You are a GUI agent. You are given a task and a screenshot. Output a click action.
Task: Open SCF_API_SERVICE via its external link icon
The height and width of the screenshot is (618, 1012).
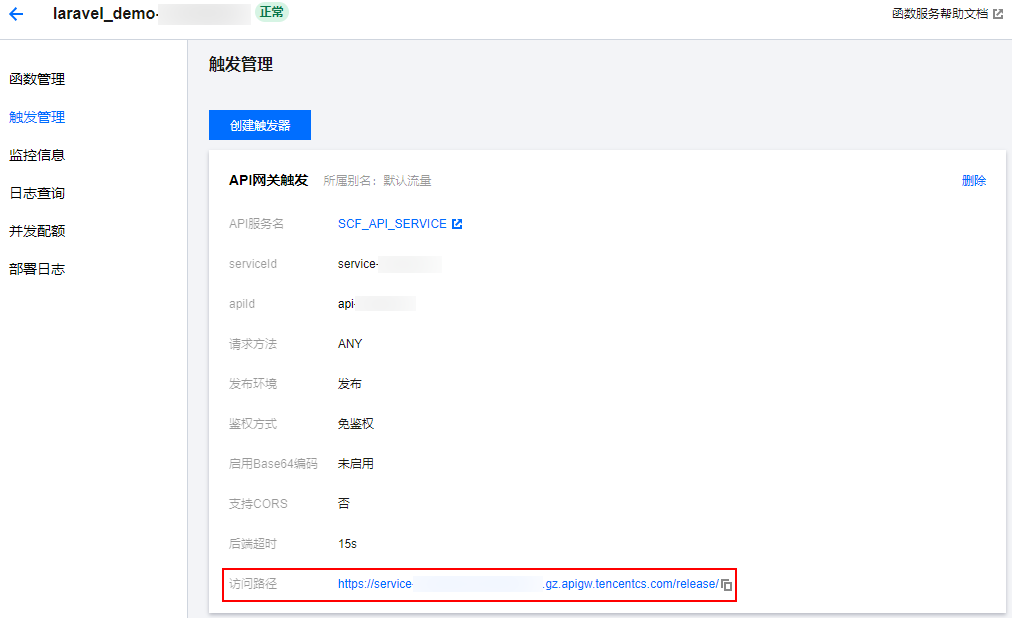point(458,224)
